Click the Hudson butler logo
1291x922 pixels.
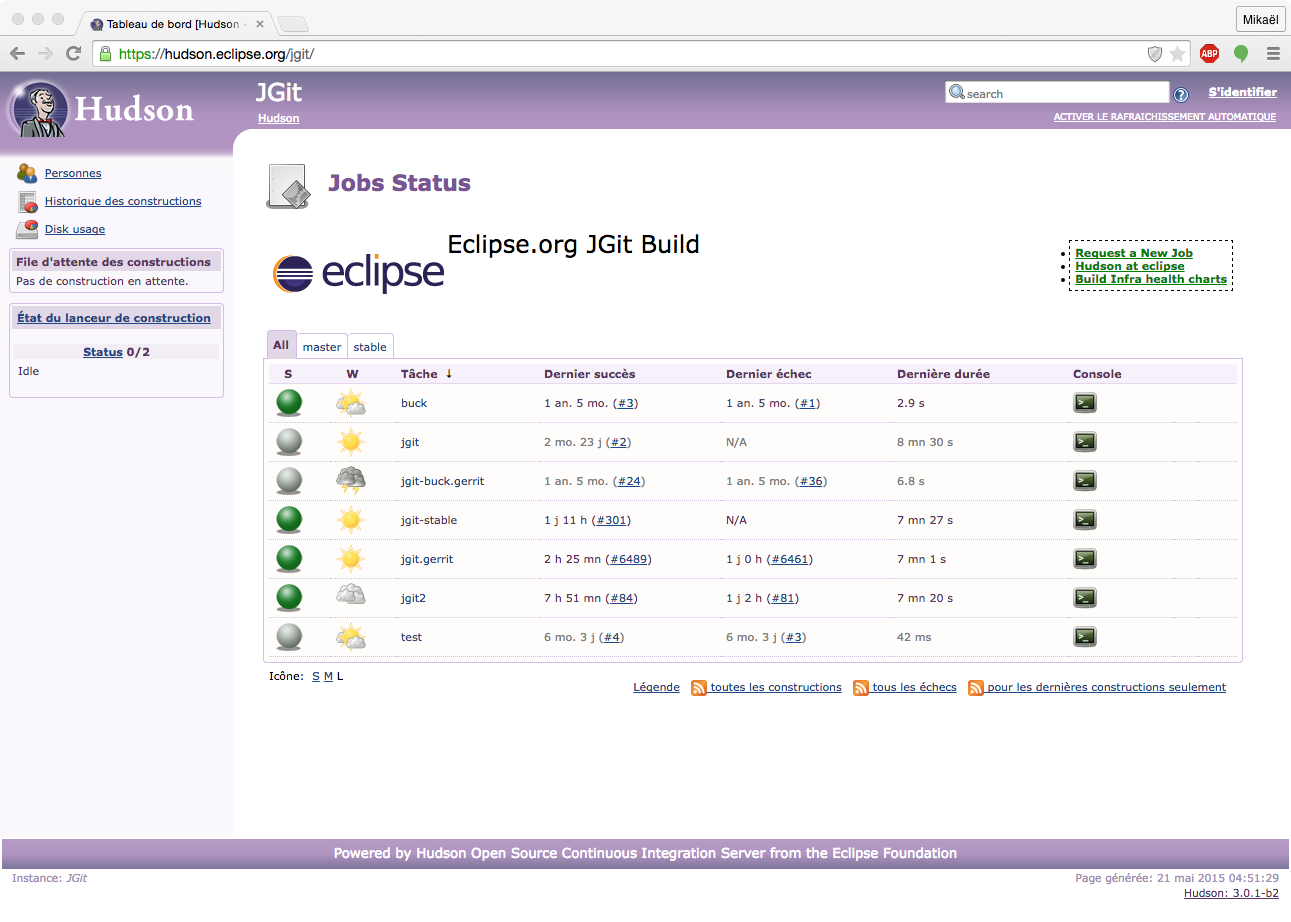point(40,109)
